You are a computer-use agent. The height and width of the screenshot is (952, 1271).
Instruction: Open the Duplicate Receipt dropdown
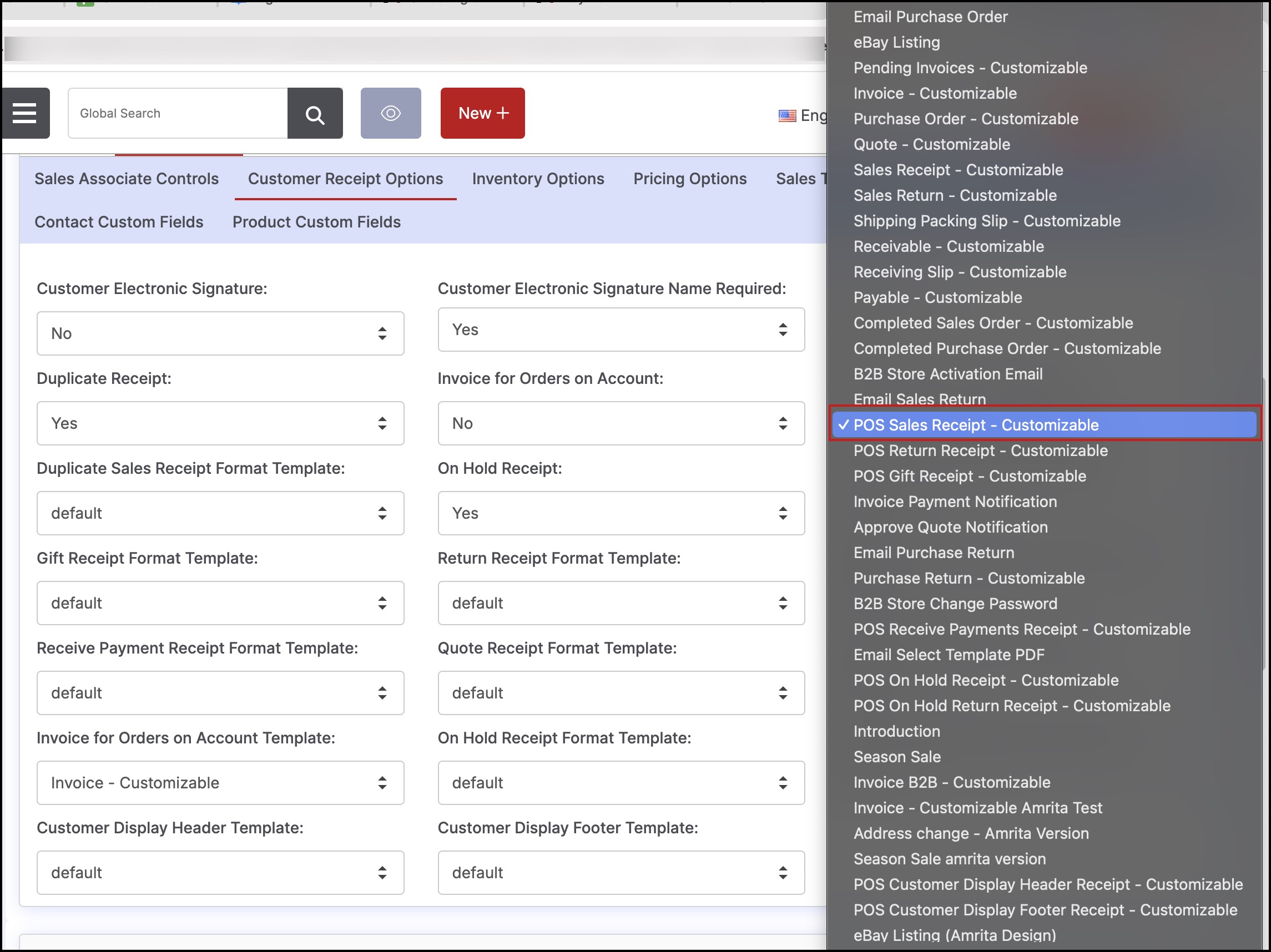[221, 423]
